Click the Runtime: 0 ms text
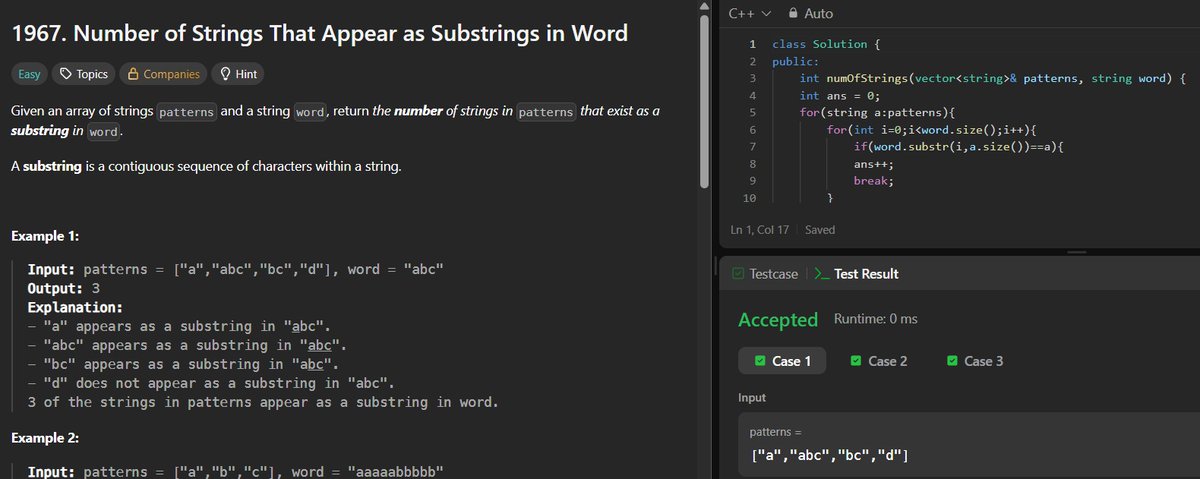Image resolution: width=1200 pixels, height=479 pixels. coord(875,319)
